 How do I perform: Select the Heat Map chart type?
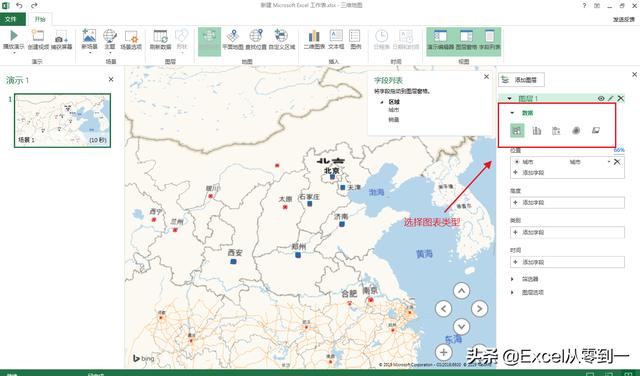point(576,131)
